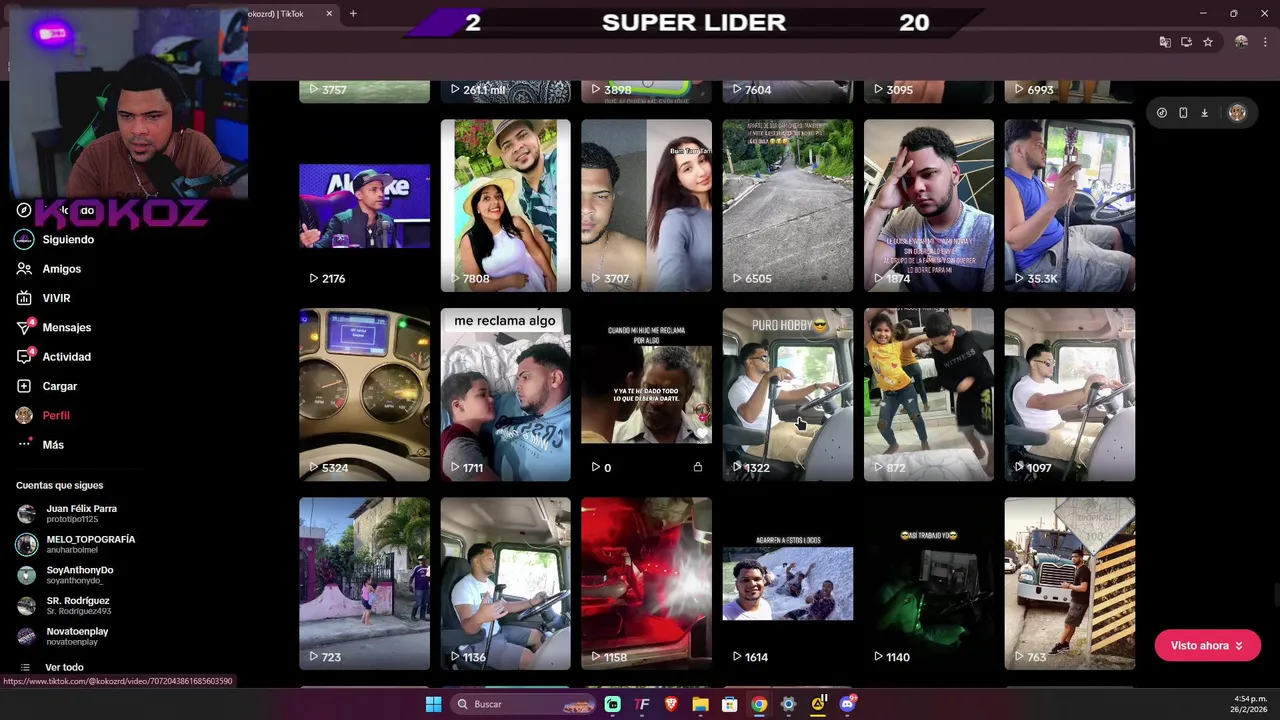Open the video with 1874 views
This screenshot has width=1280, height=720.
pos(928,206)
